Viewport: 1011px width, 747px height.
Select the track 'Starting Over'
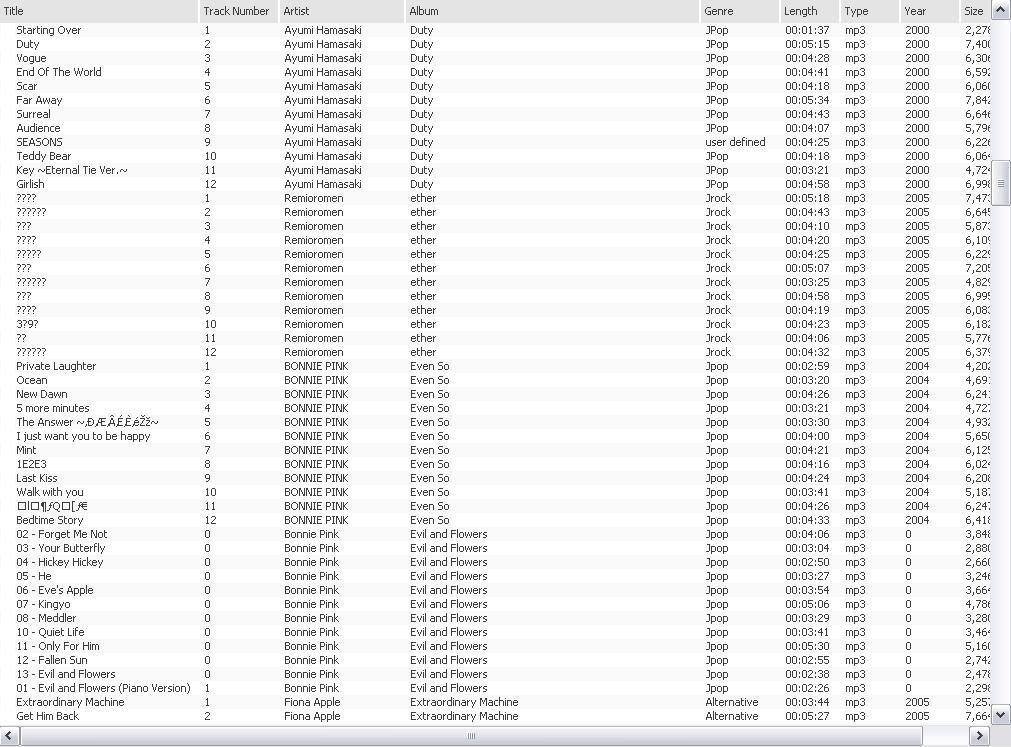click(48, 30)
